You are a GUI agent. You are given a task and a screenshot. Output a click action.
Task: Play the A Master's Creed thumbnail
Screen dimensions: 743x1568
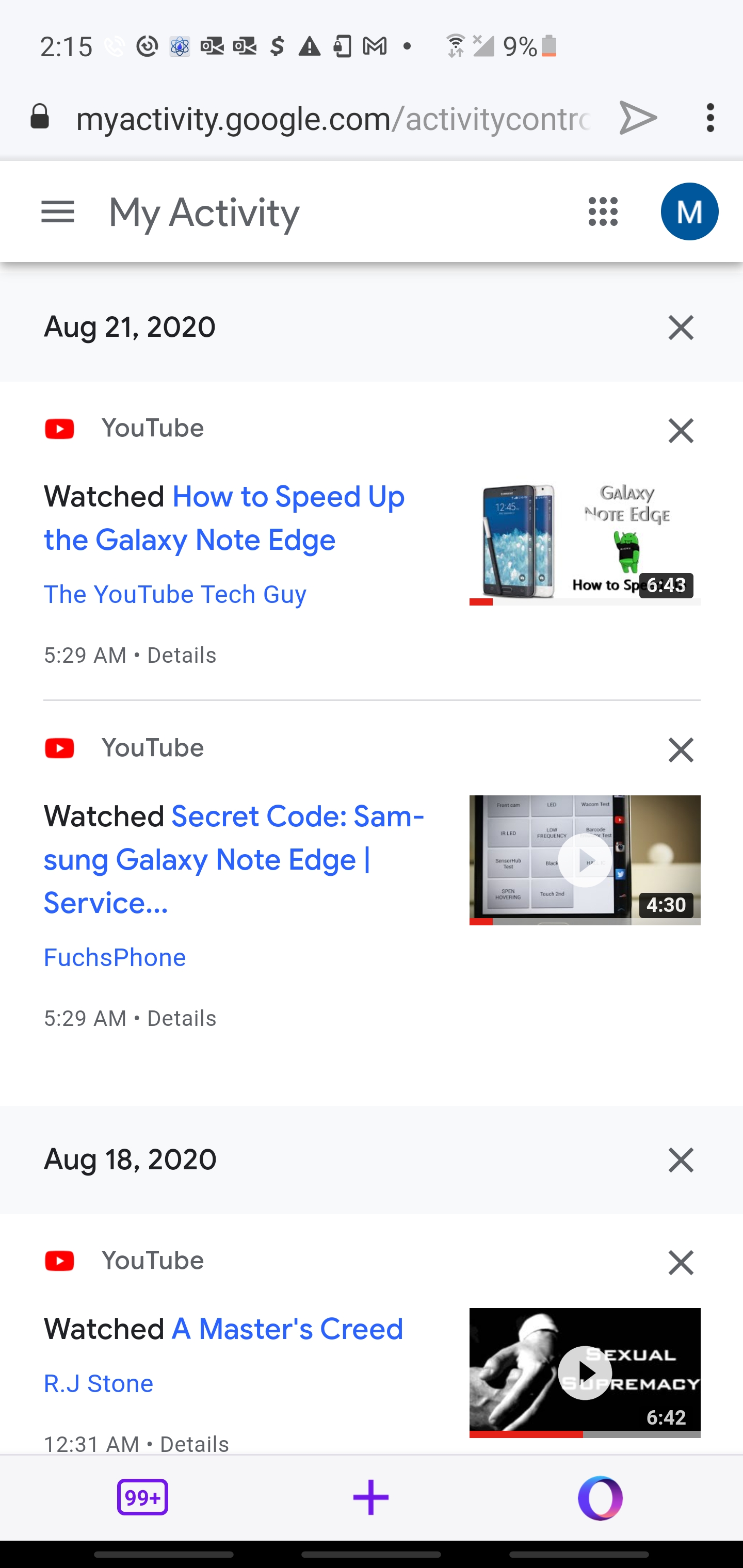[585, 1373]
